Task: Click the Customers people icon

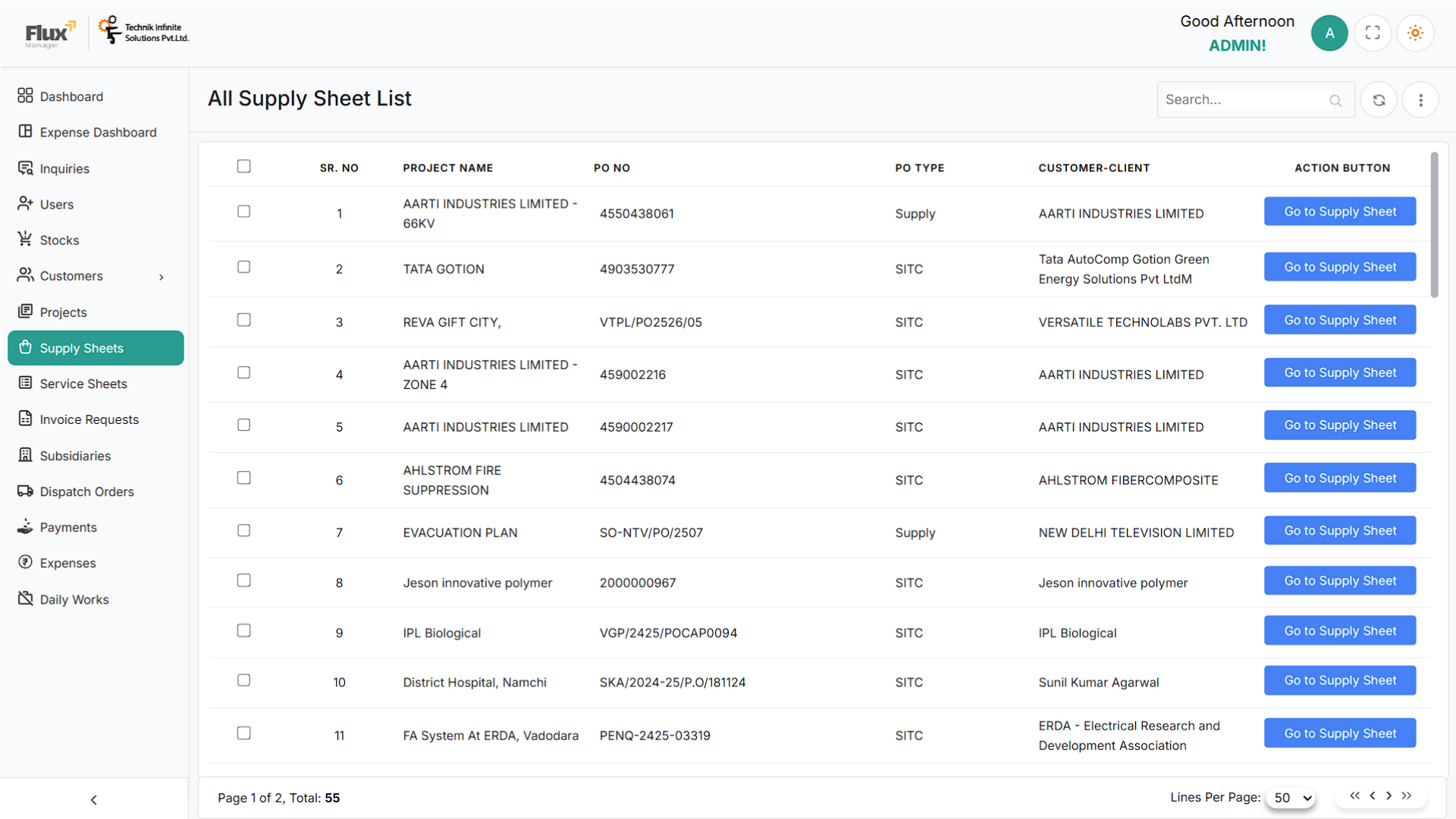Action: pyautogui.click(x=25, y=275)
